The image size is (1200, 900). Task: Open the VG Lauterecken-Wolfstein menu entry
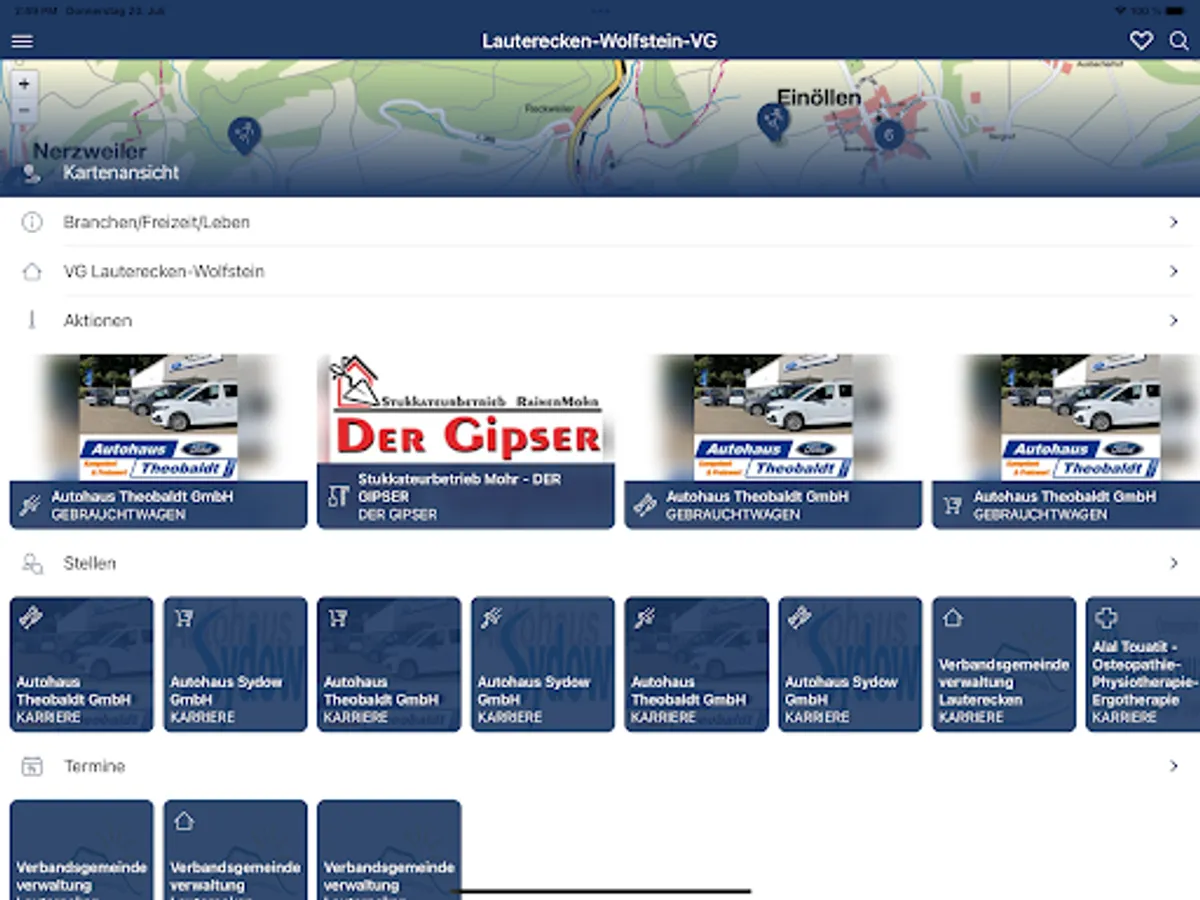click(600, 271)
